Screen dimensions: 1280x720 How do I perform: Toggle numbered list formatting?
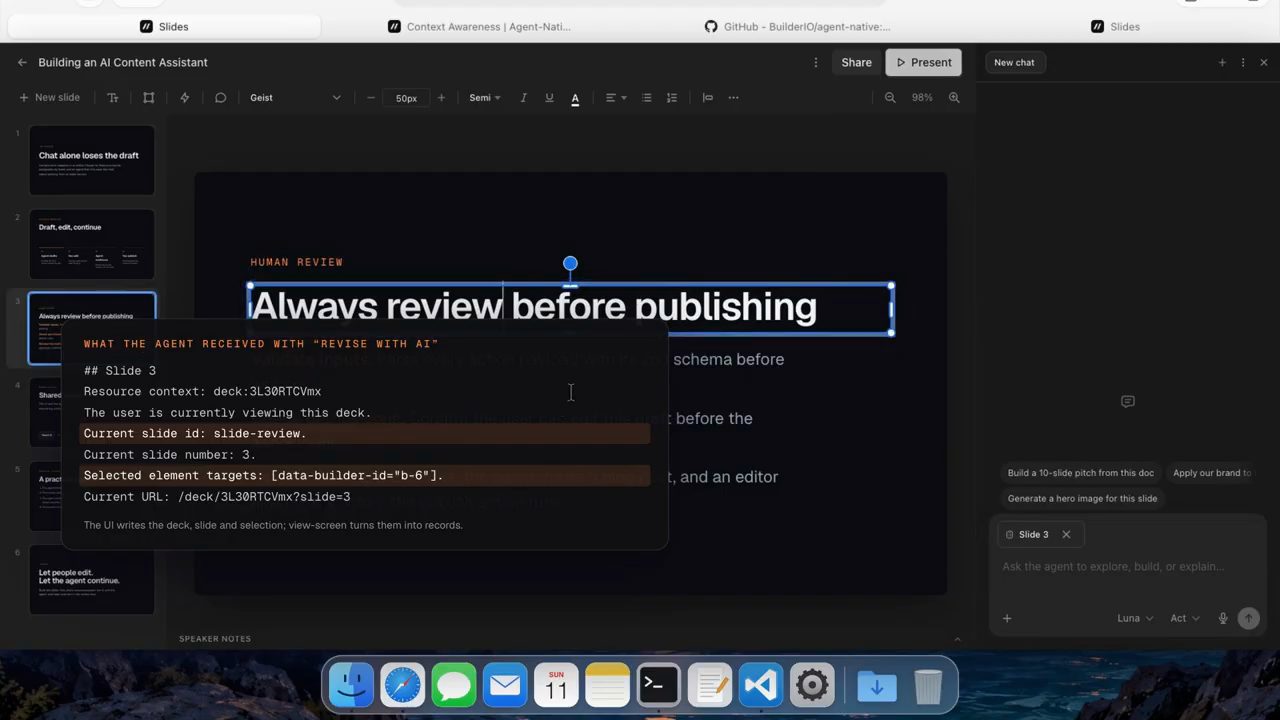(672, 98)
